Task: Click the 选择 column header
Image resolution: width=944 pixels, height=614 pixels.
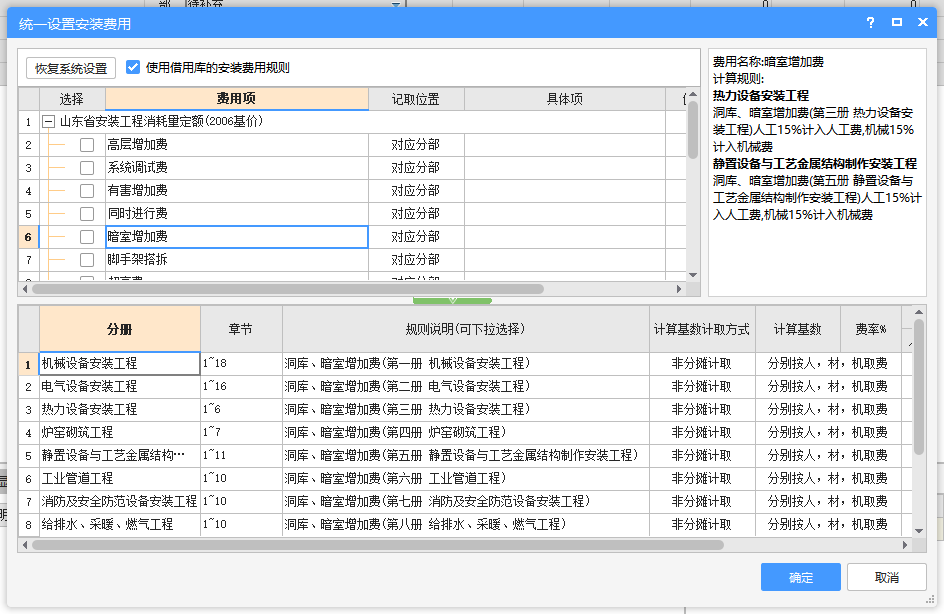Action: click(x=72, y=99)
